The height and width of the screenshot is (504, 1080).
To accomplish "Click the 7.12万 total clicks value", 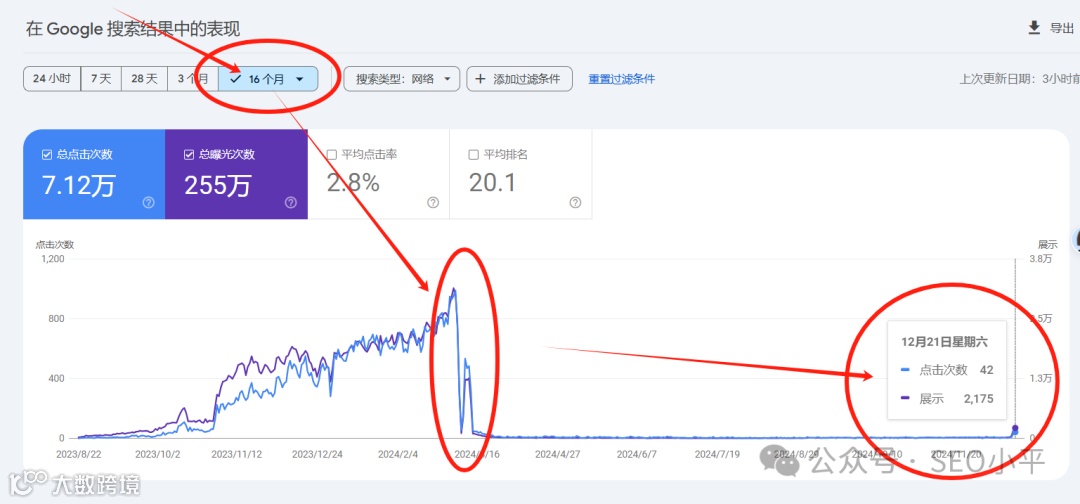I will (x=79, y=185).
